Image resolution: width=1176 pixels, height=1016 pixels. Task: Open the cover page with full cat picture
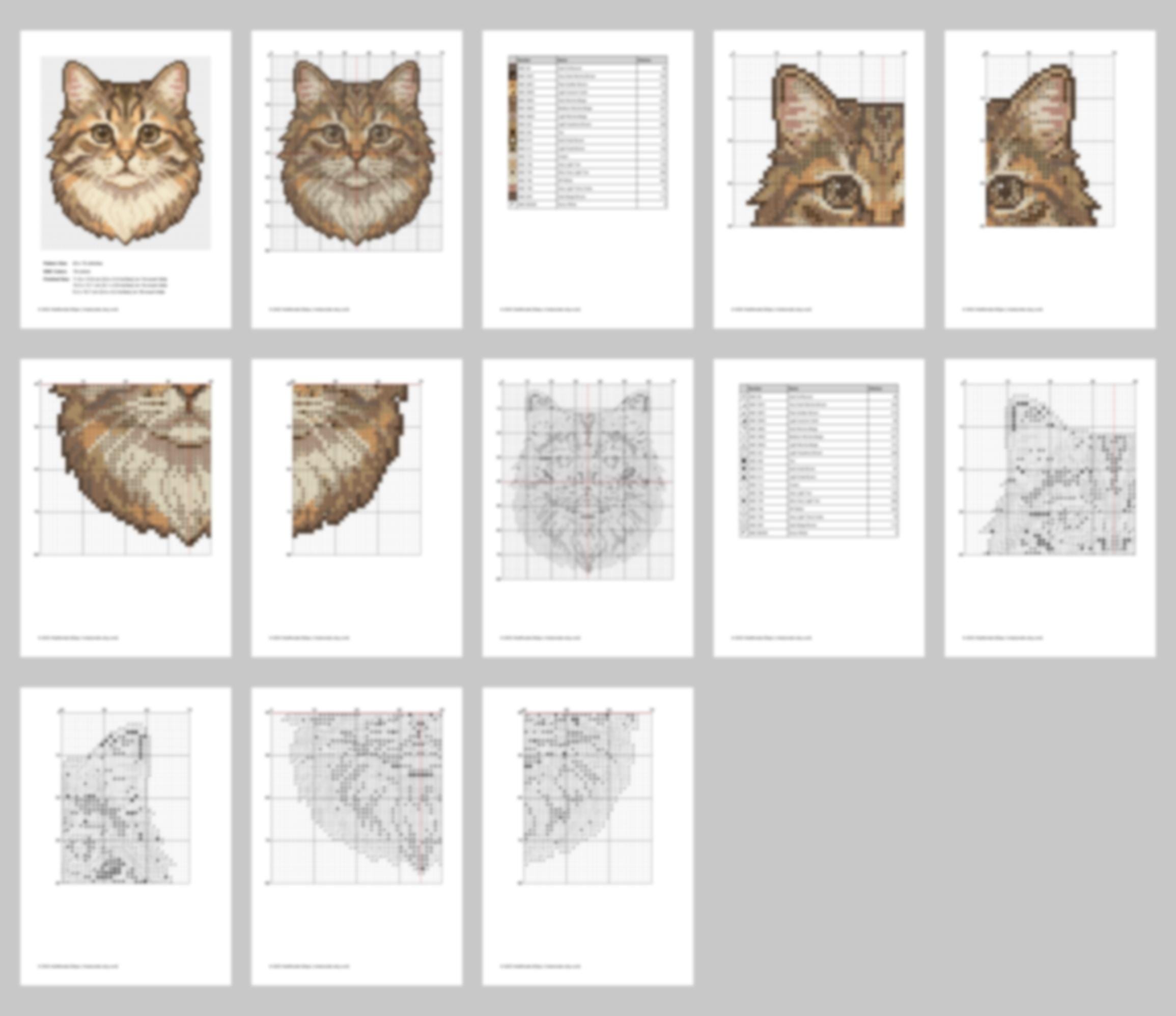(x=125, y=179)
